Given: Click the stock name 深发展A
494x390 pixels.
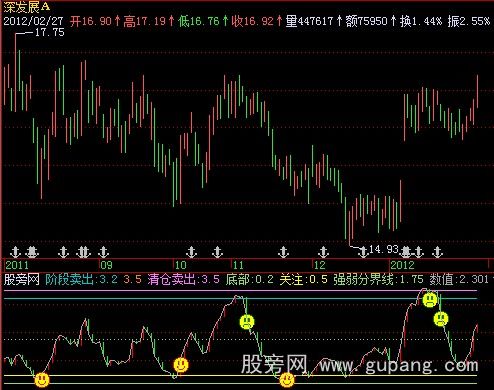Looking at the screenshot, I should (x=26, y=7).
